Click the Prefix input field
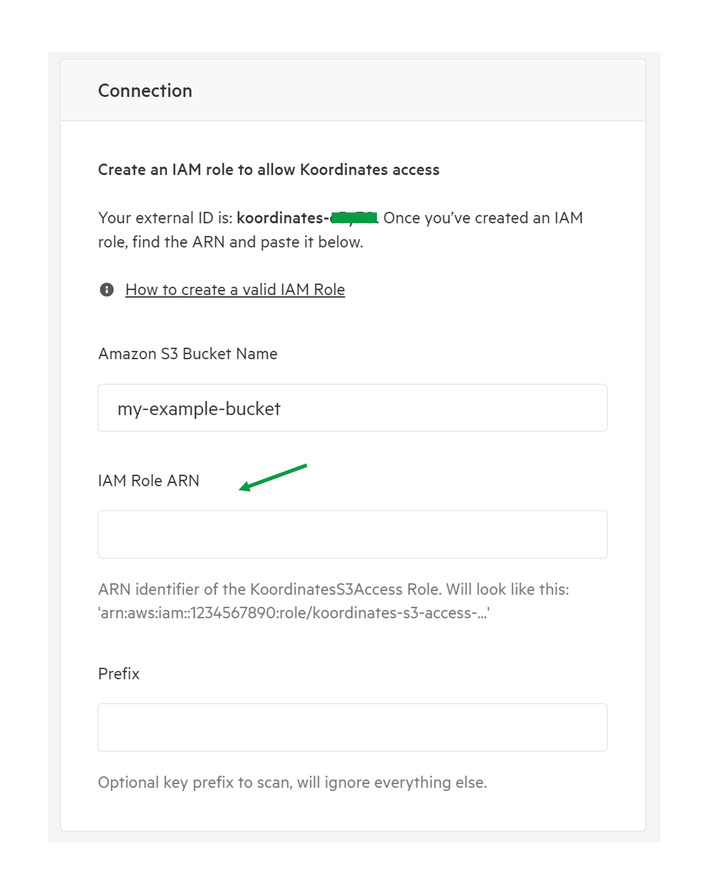 [350, 727]
